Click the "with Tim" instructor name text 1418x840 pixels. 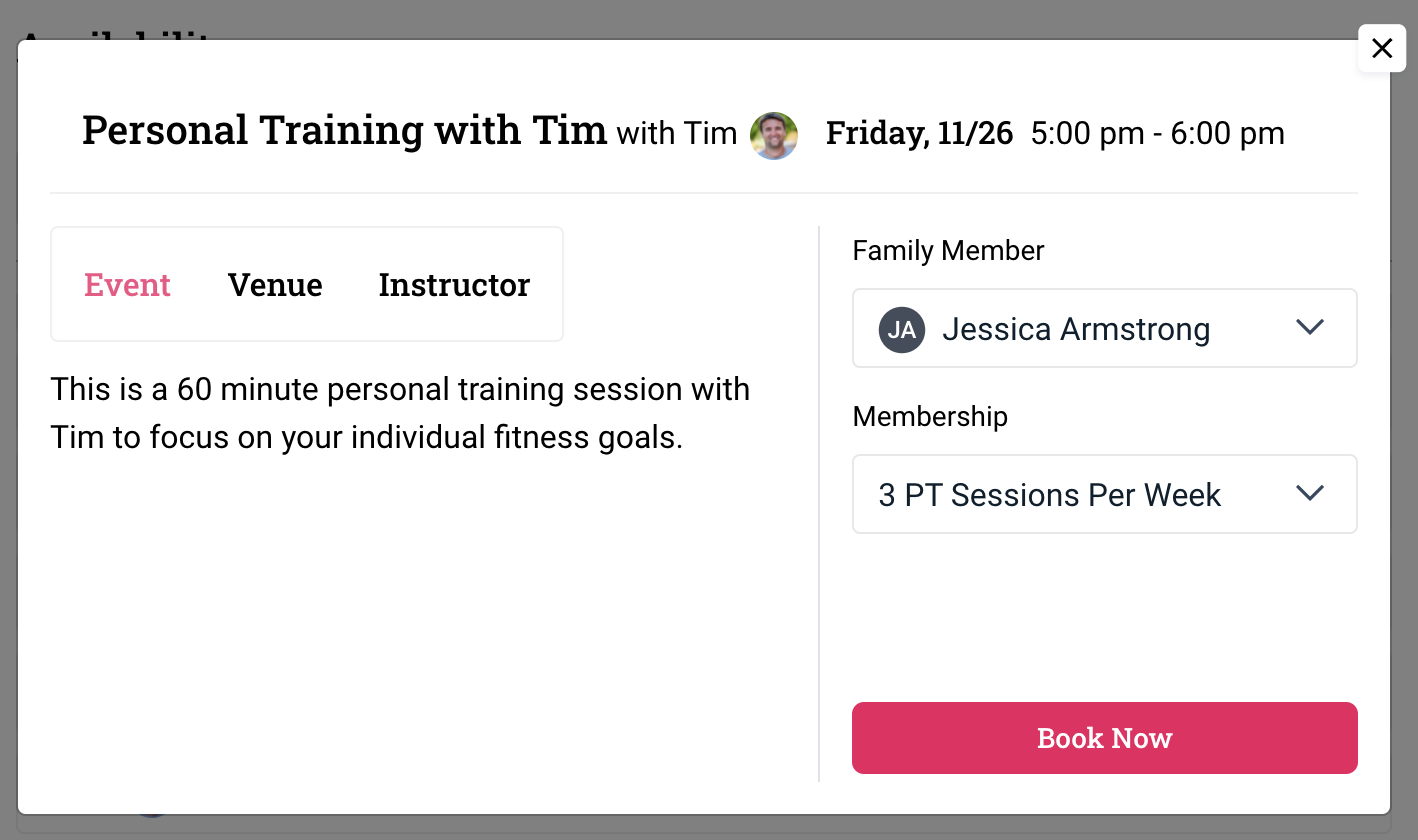coord(676,134)
